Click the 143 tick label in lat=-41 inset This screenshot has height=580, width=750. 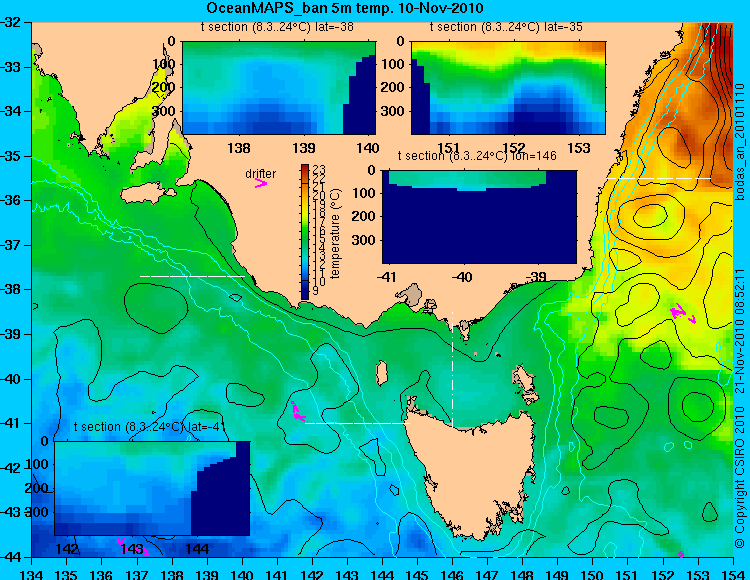(x=132, y=549)
